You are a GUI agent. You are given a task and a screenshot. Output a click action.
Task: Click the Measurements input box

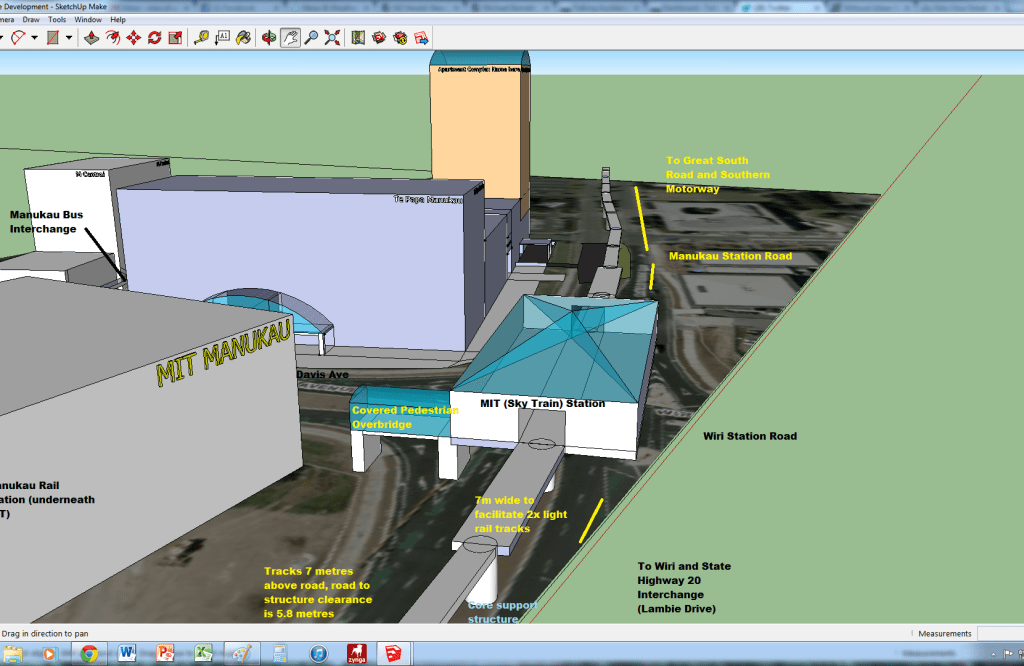(x=1000, y=633)
